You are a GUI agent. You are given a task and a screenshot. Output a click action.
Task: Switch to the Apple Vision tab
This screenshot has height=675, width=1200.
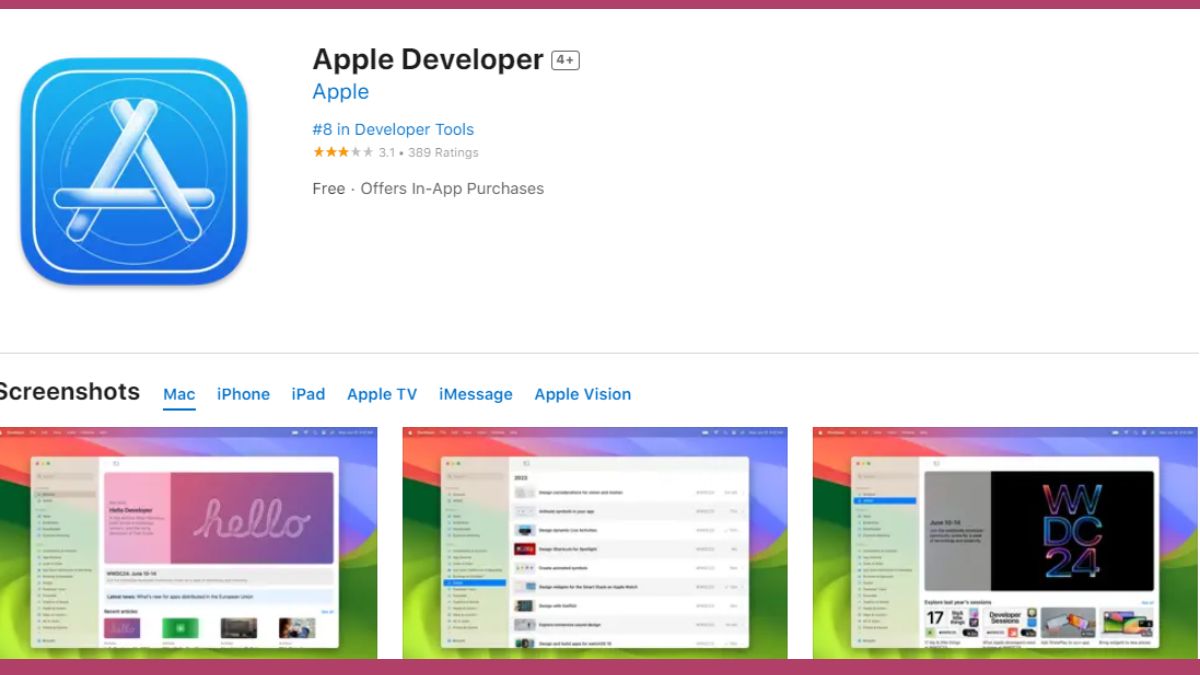(582, 394)
